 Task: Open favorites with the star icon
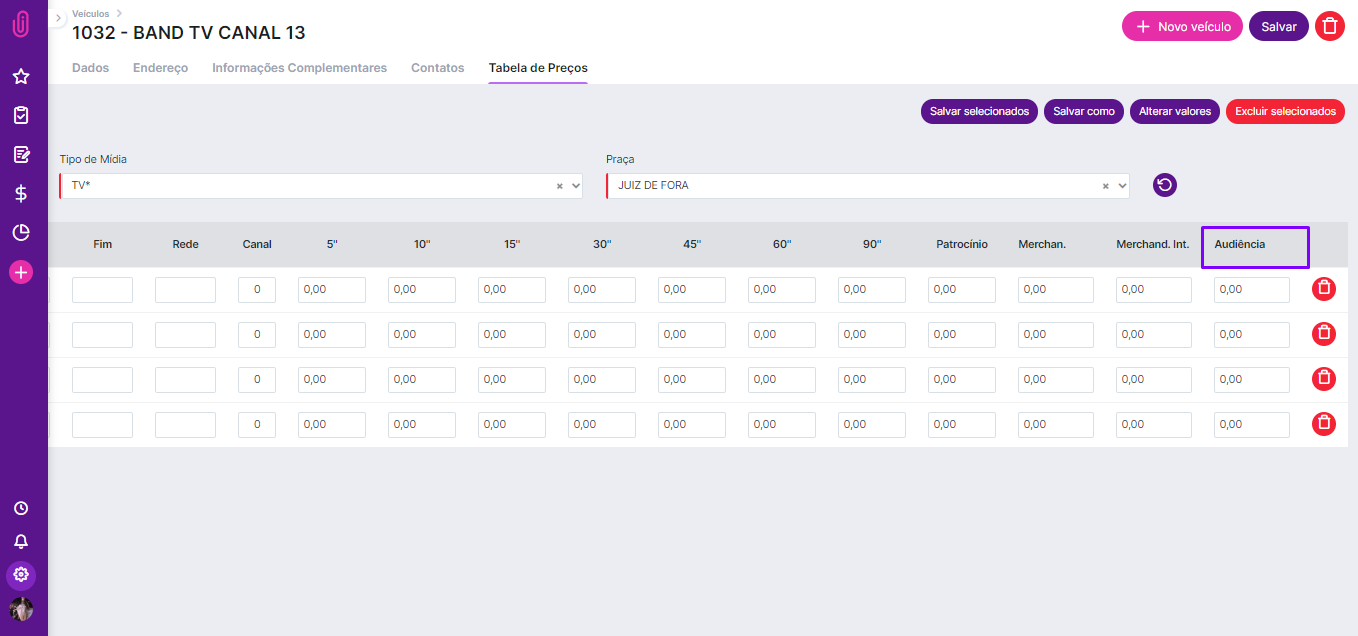pyautogui.click(x=21, y=76)
